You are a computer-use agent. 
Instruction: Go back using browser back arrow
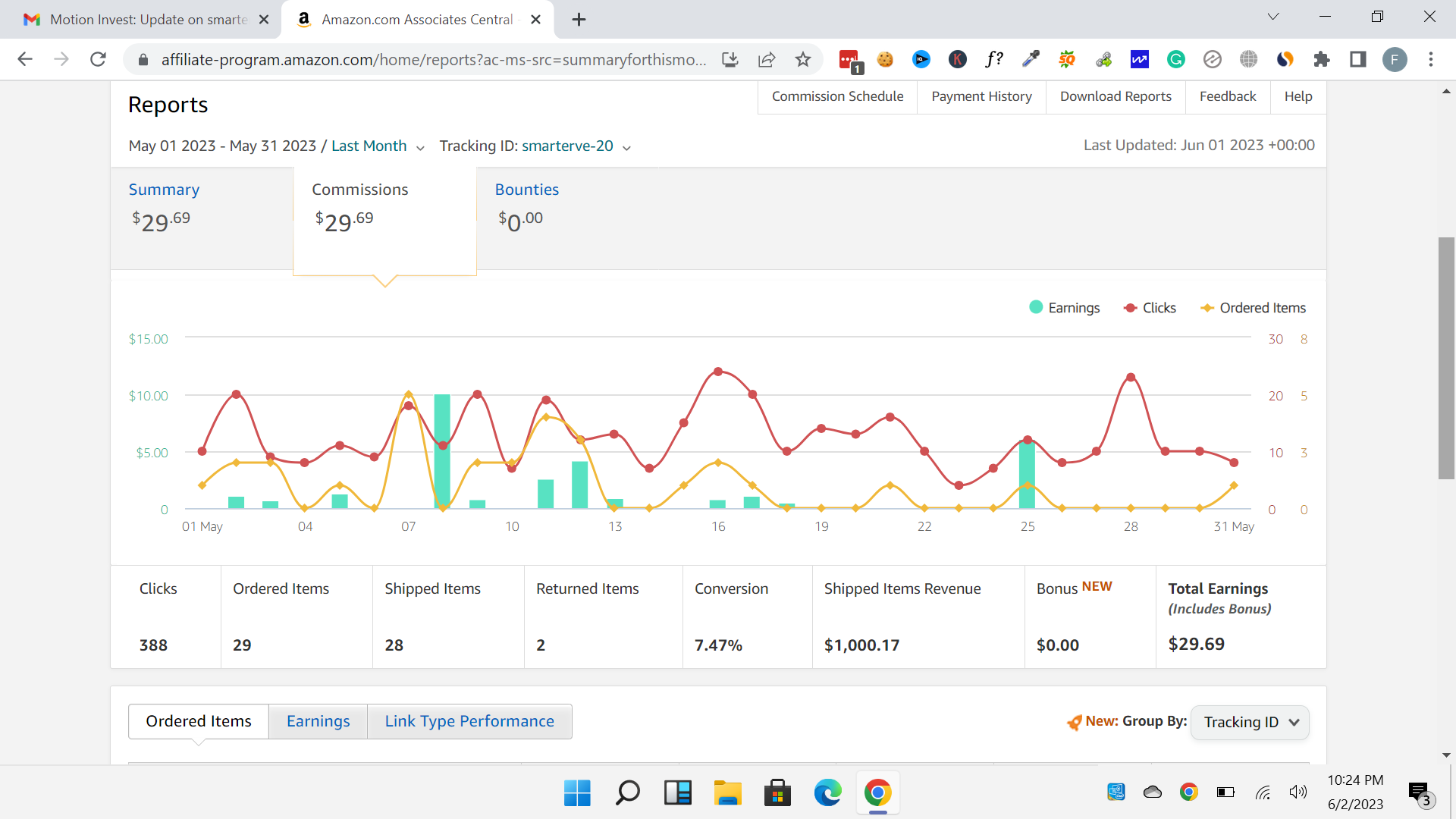(25, 59)
